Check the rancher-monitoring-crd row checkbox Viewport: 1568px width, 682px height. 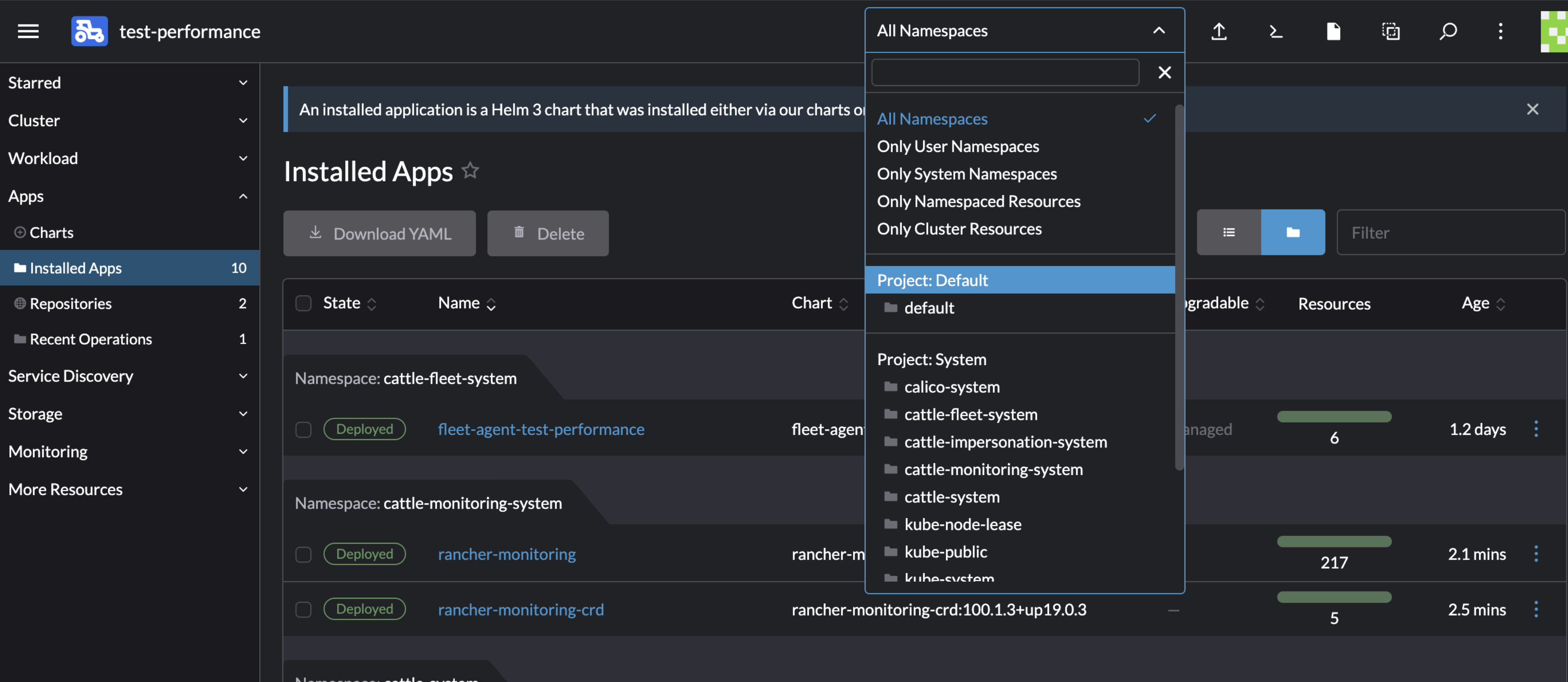[x=303, y=609]
